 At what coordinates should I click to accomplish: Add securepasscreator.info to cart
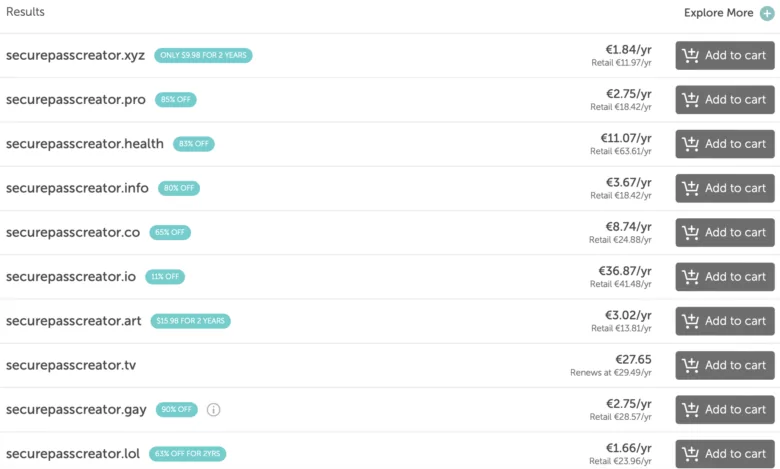pos(725,188)
